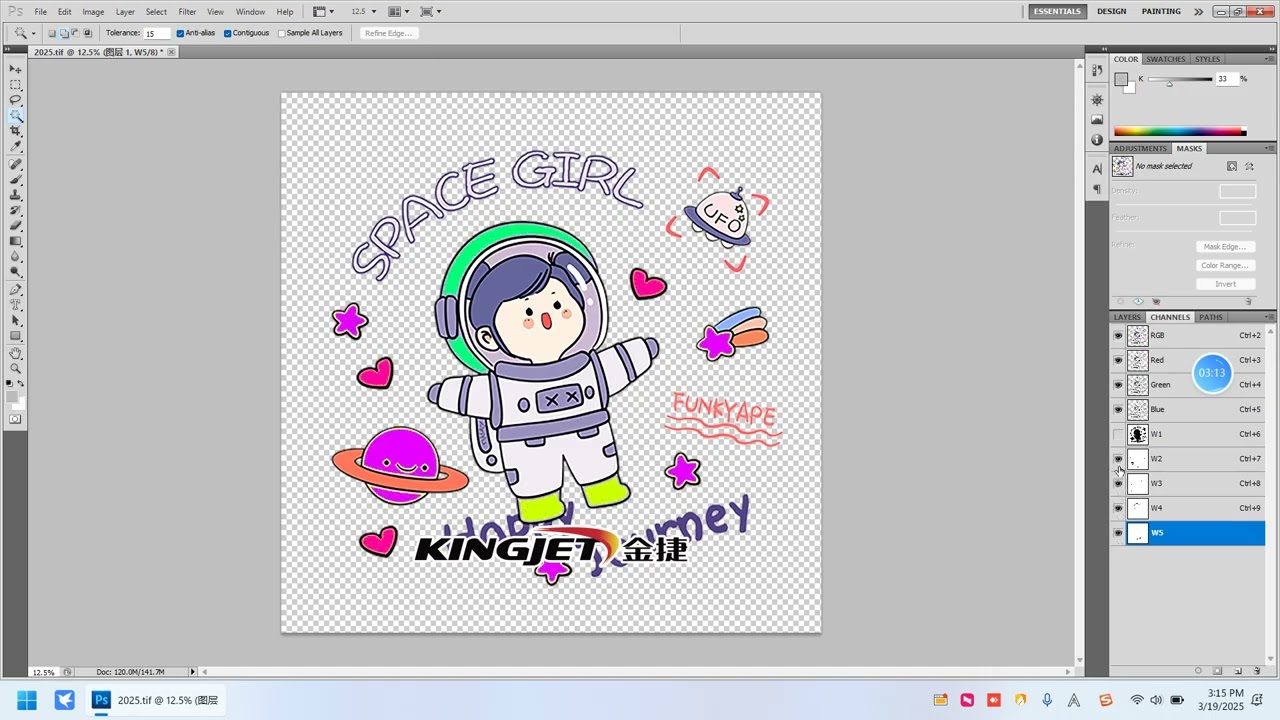Select the Clone Stamp tool
Viewport: 1280px width, 720px height.
tap(15, 195)
